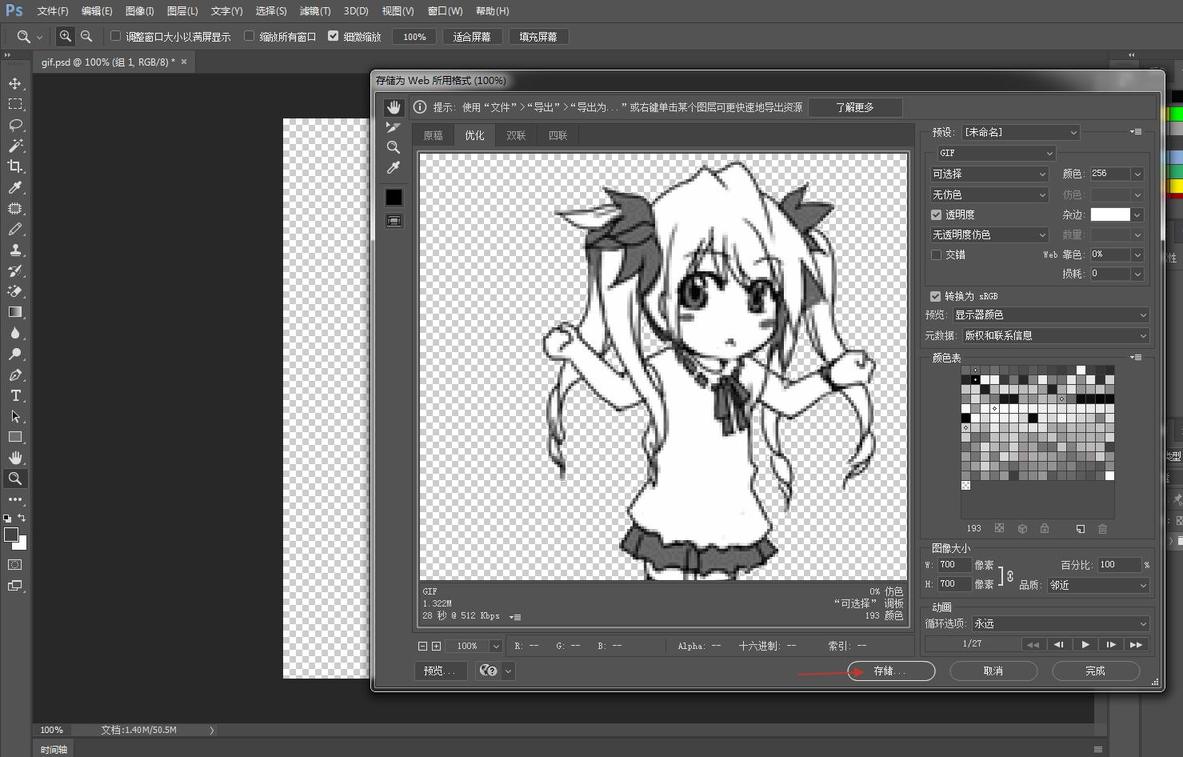
Task: Select the Type tool
Action: (x=15, y=396)
